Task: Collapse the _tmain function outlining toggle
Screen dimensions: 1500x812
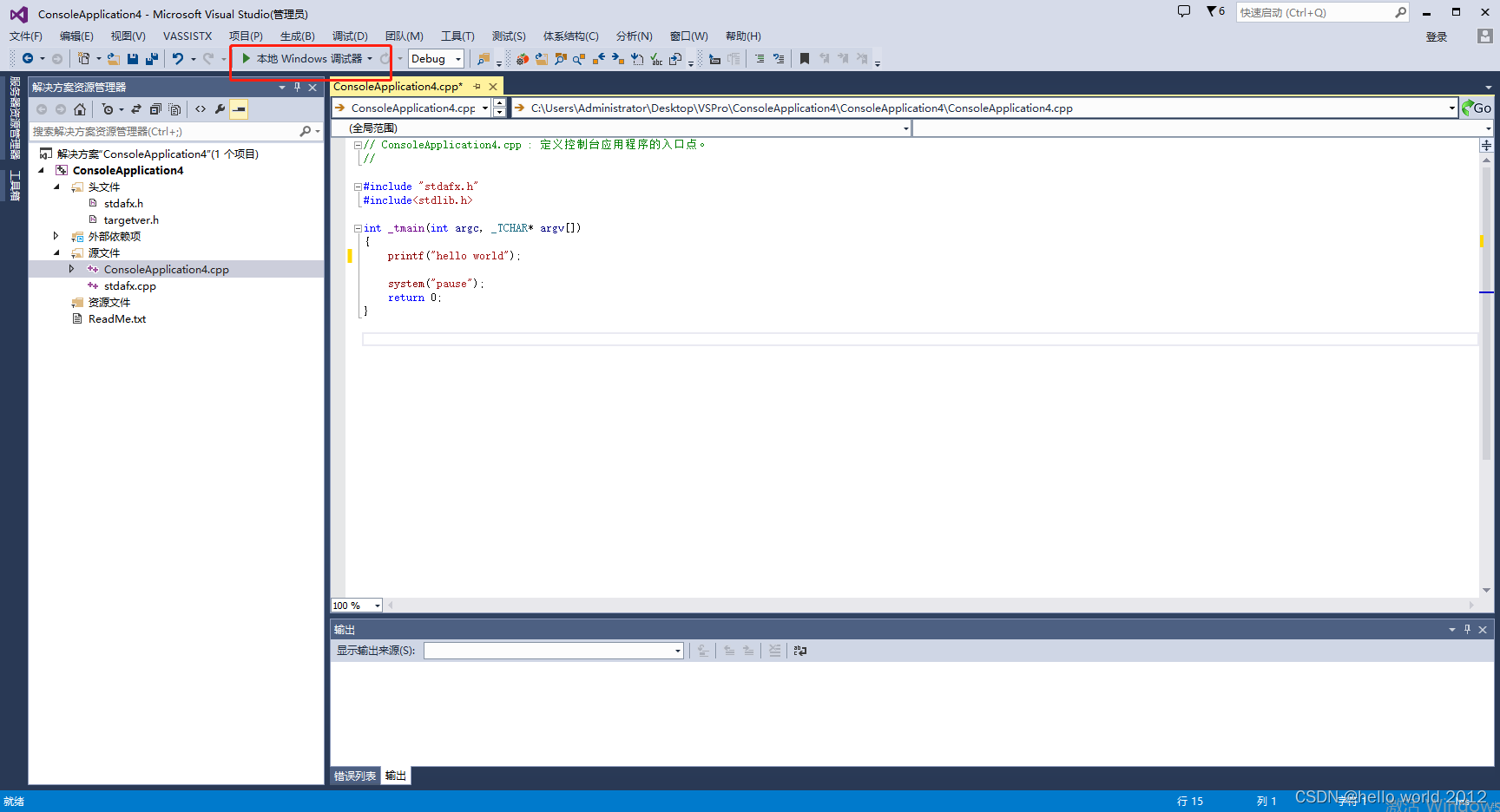Action: 358,228
